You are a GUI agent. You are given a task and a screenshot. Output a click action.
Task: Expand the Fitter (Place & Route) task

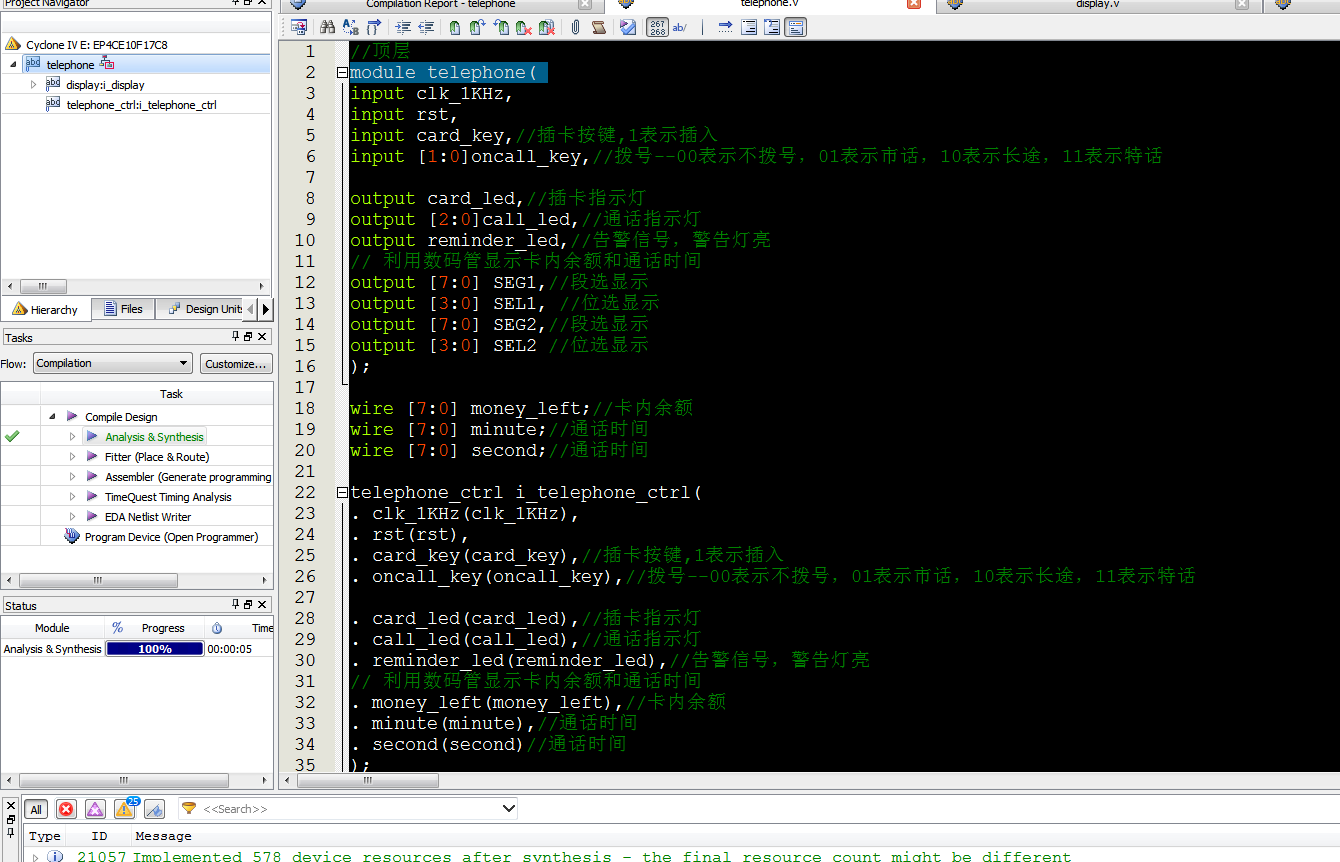[x=72, y=456]
